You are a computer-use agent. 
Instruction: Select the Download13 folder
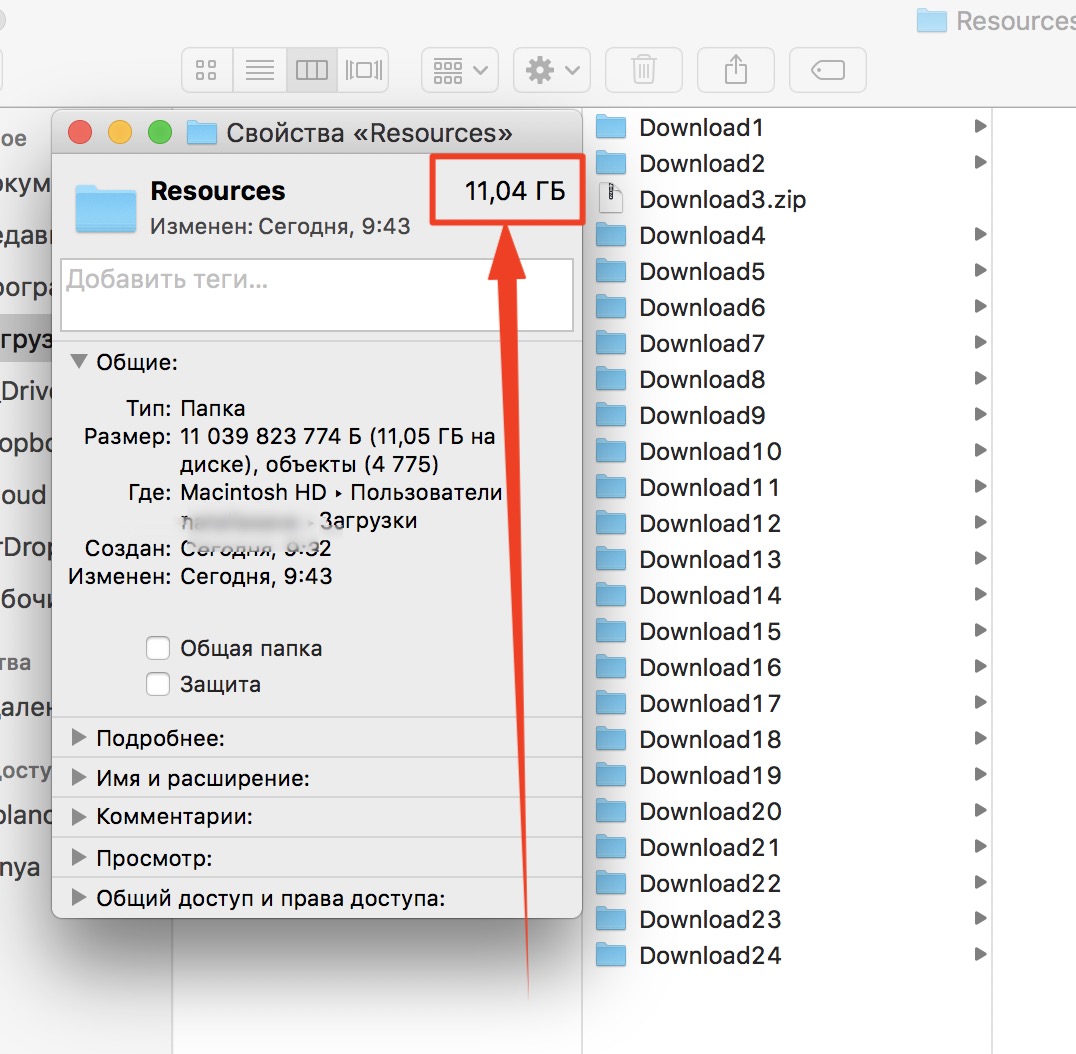click(x=789, y=559)
